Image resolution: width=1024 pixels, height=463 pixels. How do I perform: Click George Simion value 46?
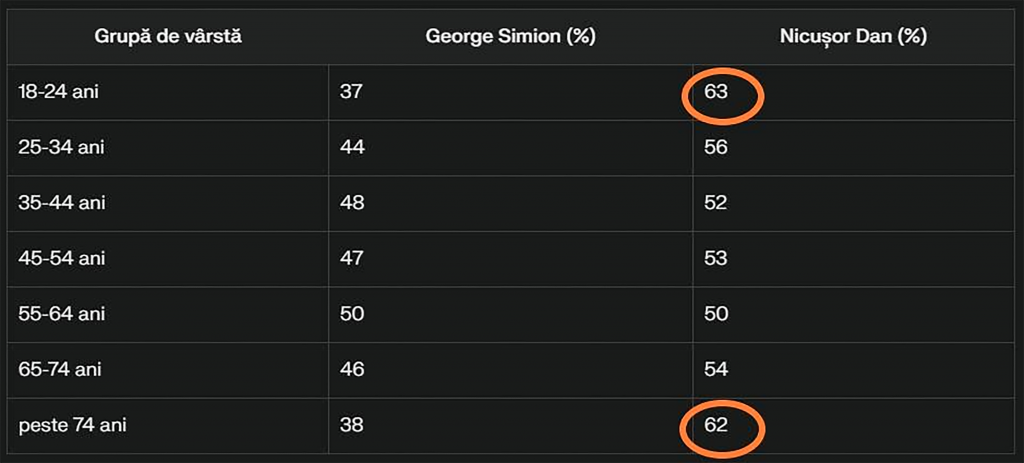[351, 370]
